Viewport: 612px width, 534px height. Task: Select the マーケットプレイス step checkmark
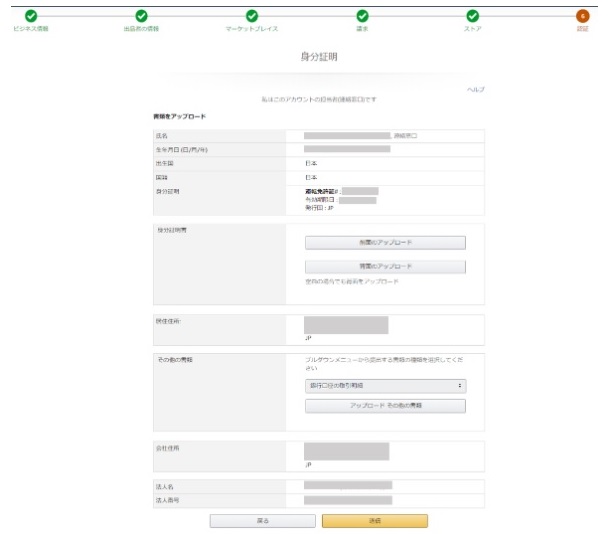pyautogui.click(x=252, y=15)
